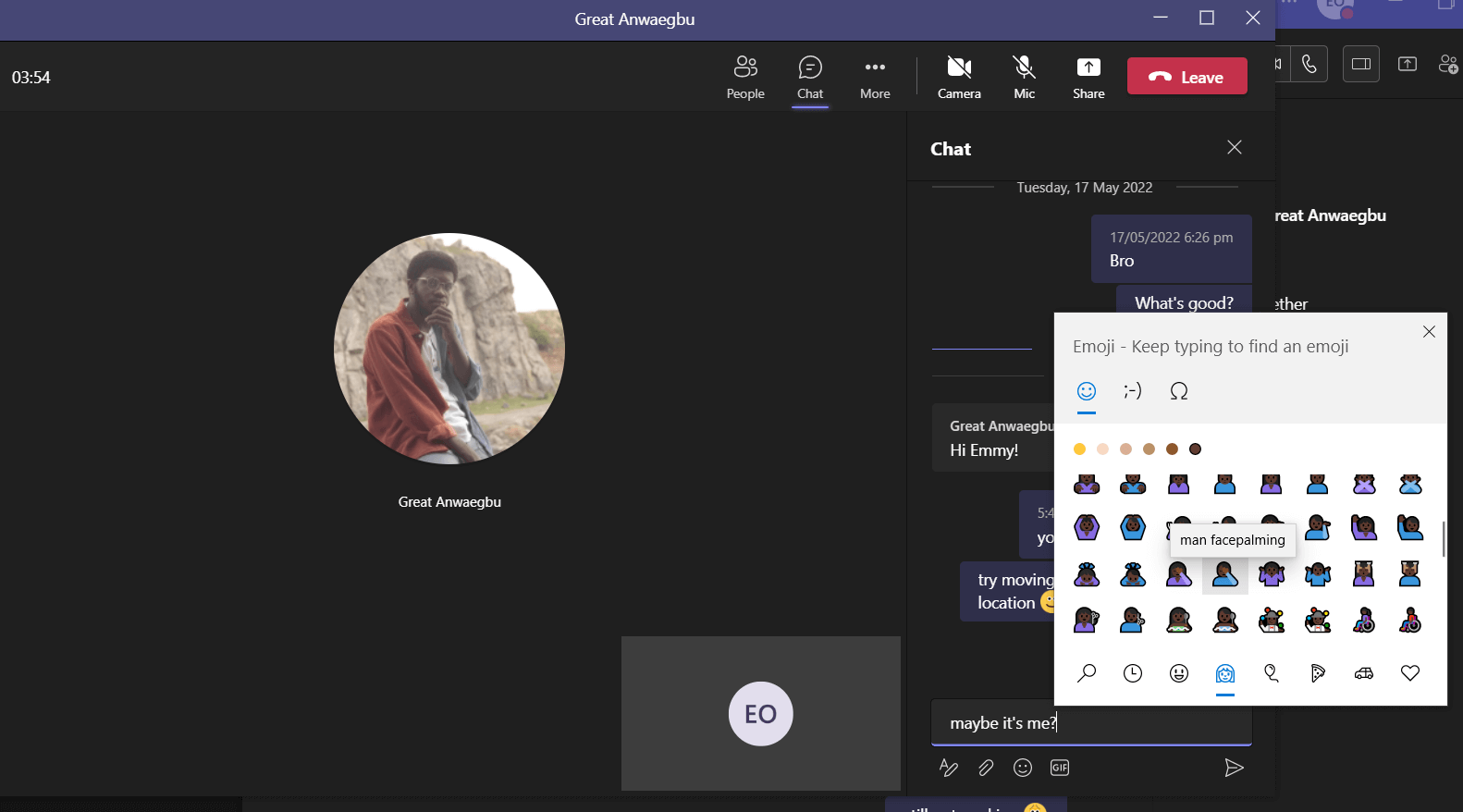Insert the man bowing emoji

[1133, 575]
